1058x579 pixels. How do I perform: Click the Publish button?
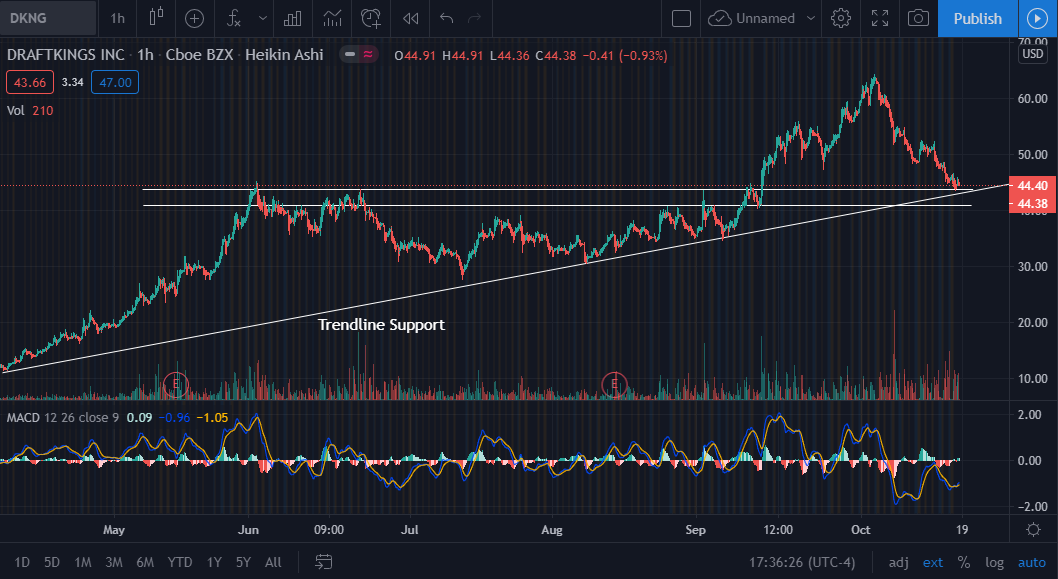[x=978, y=18]
